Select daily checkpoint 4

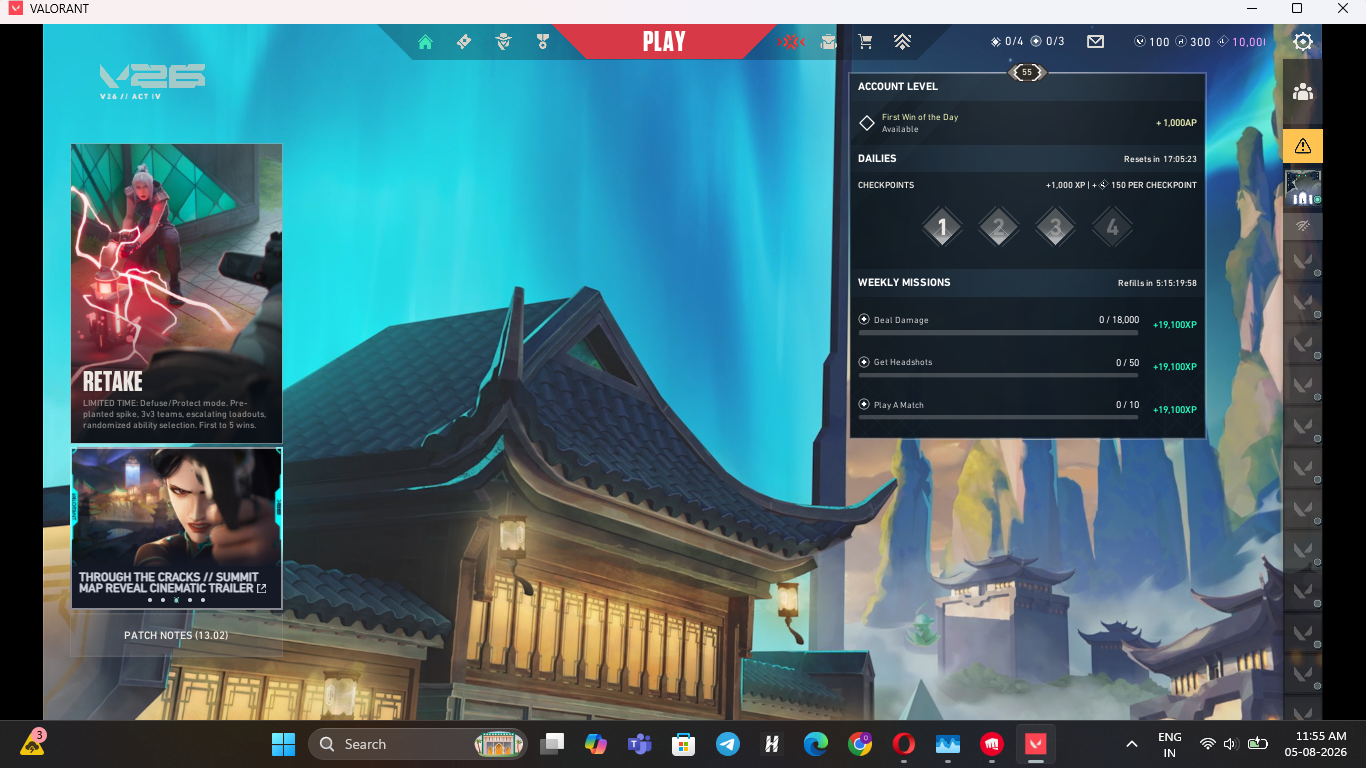tap(1112, 228)
